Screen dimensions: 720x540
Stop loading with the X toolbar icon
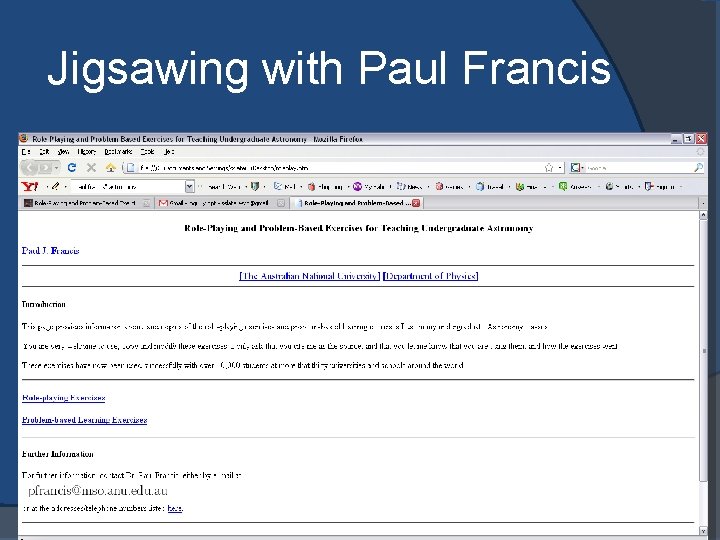(x=91, y=168)
